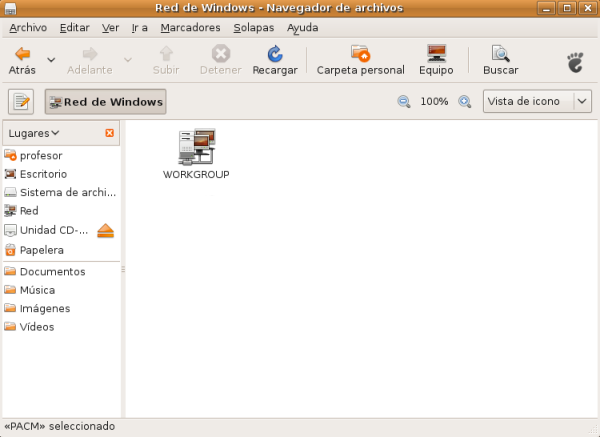Screen dimensions: 600x437
Task: Open Documentos folder in sidebar
Action: point(52,272)
